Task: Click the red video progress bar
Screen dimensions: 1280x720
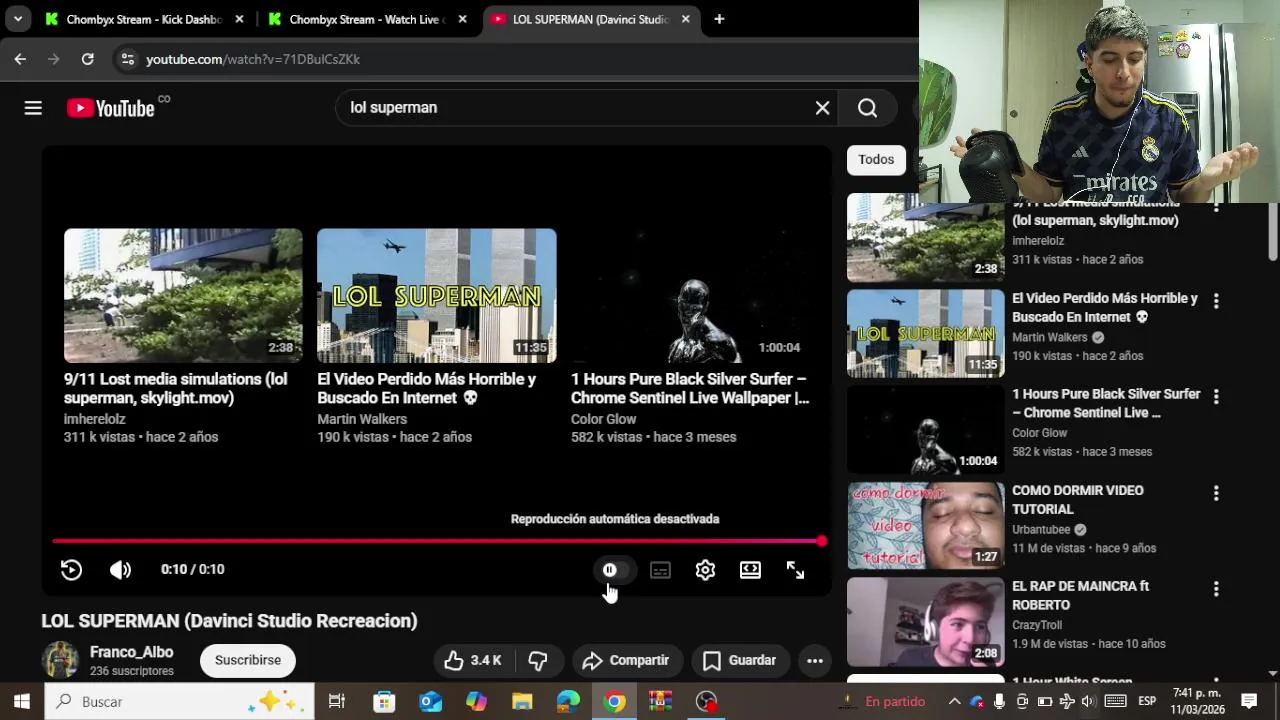Action: point(437,541)
